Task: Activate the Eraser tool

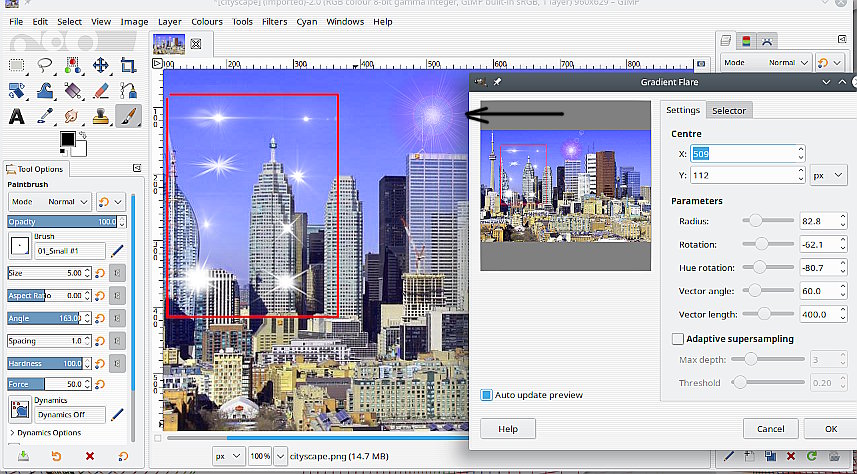Action: pos(101,91)
